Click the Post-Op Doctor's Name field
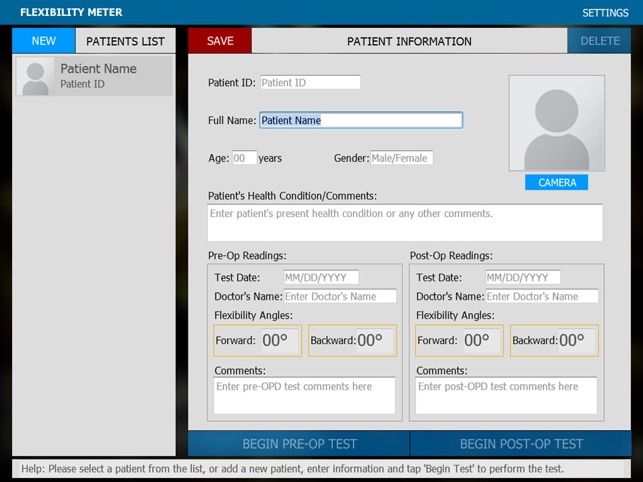 542,296
